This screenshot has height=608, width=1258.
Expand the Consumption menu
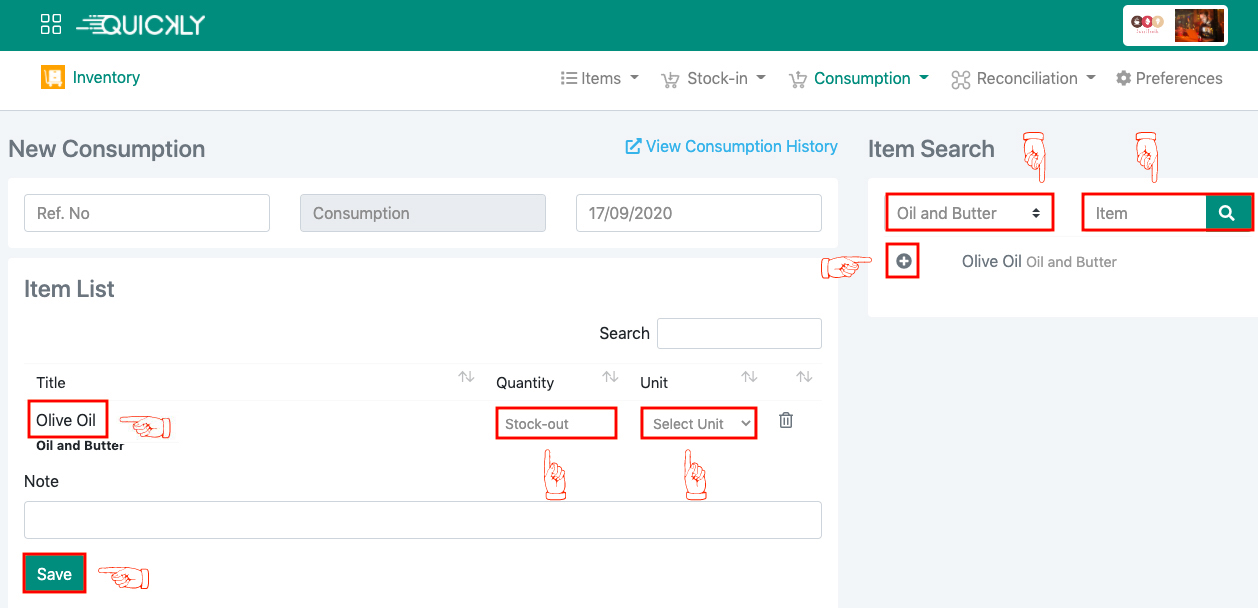tap(860, 78)
